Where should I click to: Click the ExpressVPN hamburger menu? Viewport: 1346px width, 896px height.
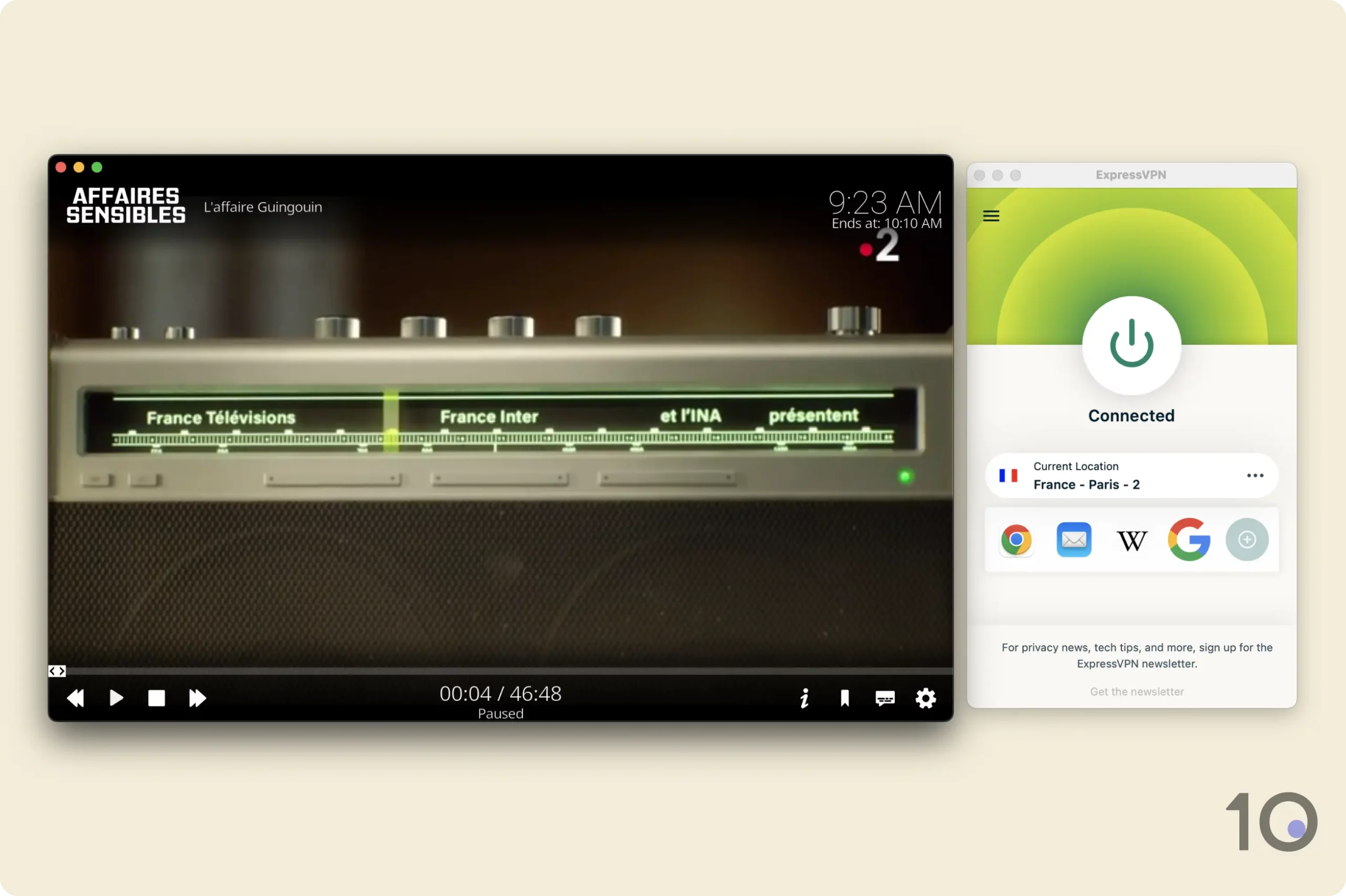991,216
